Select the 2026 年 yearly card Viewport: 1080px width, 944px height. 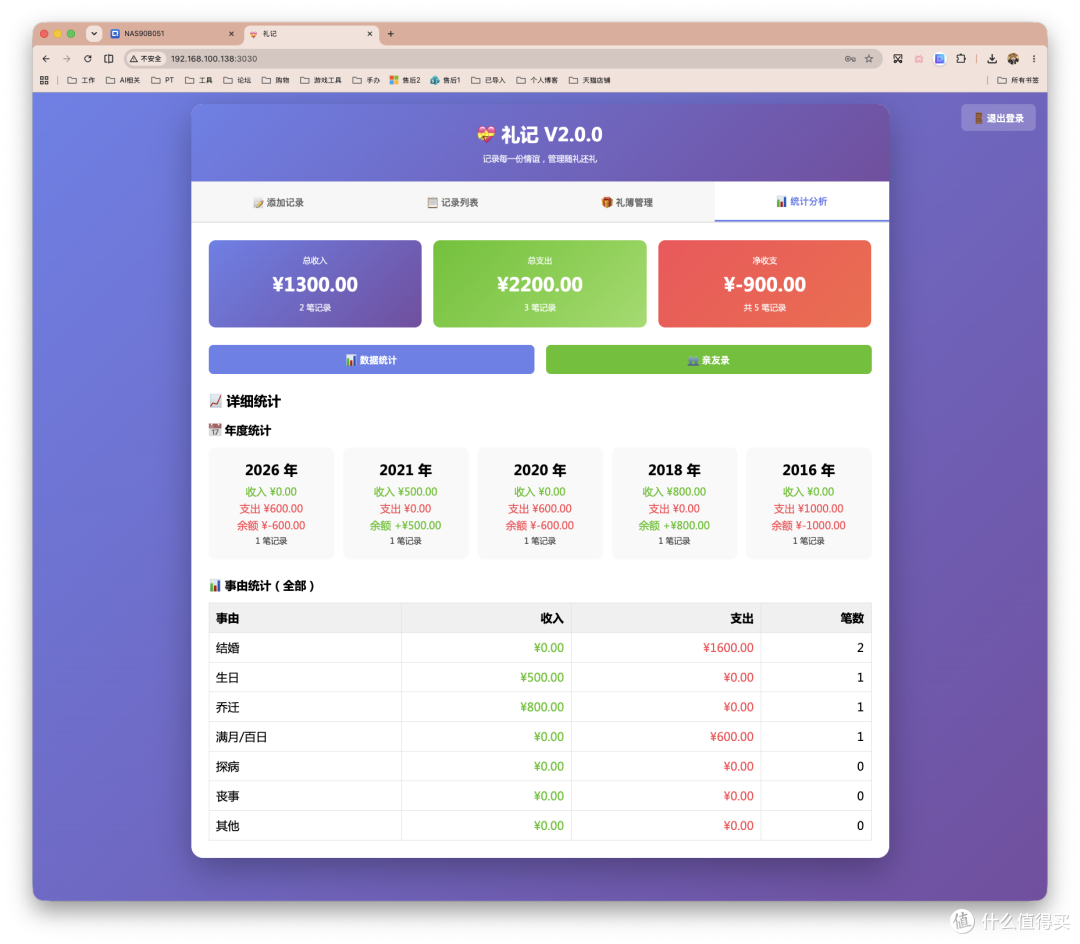point(271,503)
